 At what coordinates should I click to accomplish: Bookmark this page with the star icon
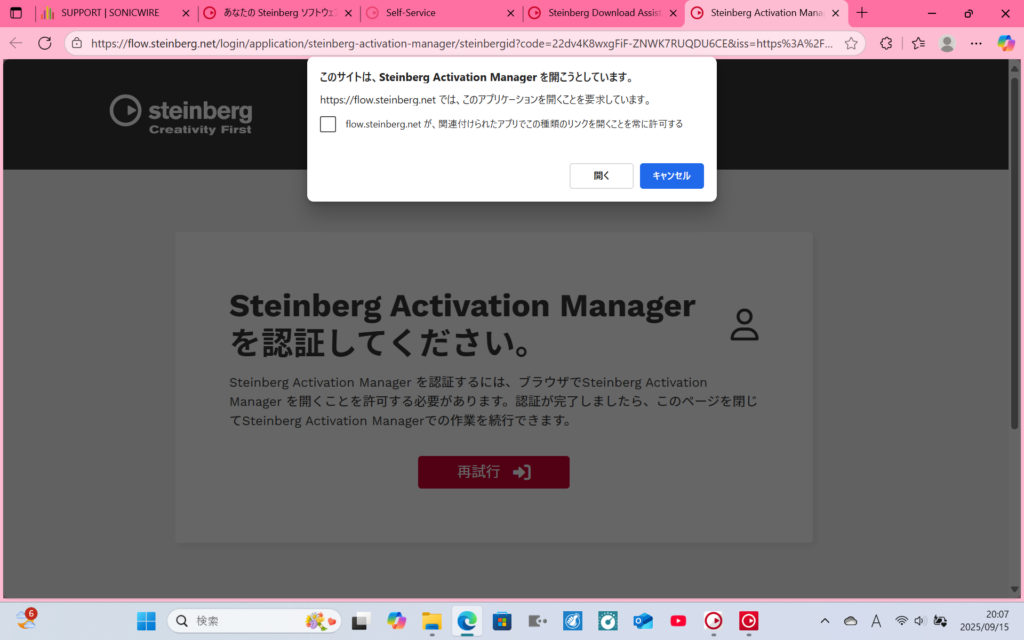coord(851,43)
